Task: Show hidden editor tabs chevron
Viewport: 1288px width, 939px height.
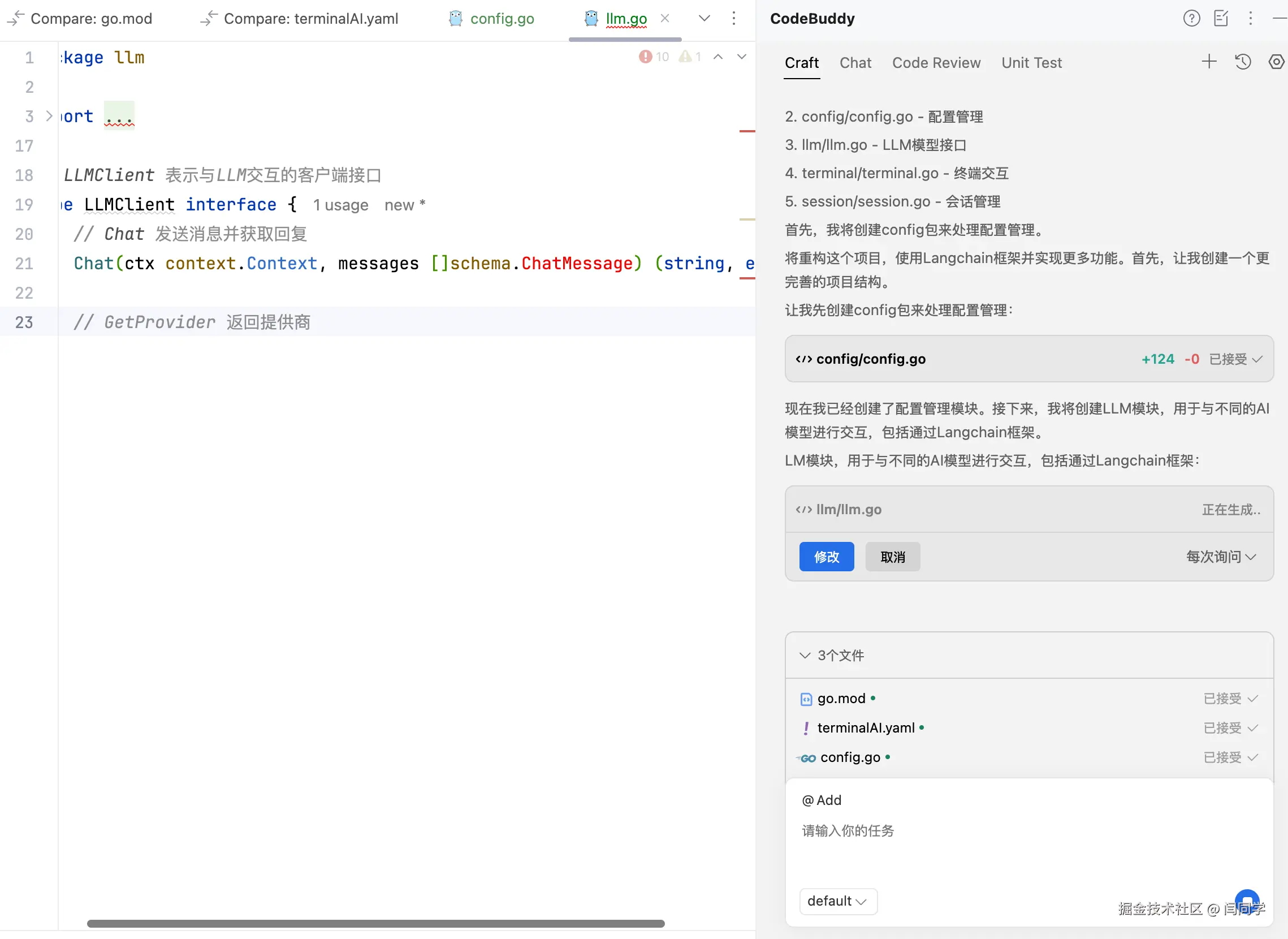Action: 704,19
